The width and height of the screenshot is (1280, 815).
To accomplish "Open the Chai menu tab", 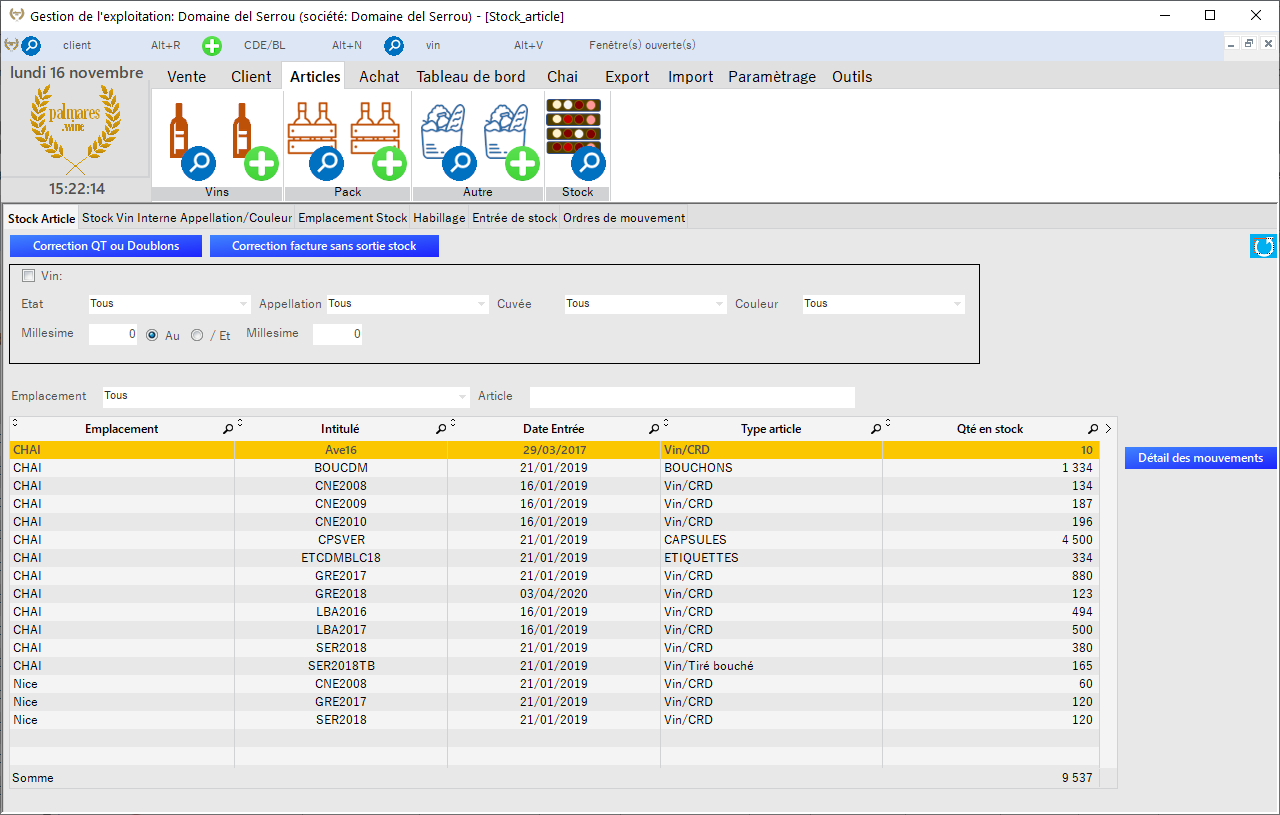I will (x=562, y=77).
